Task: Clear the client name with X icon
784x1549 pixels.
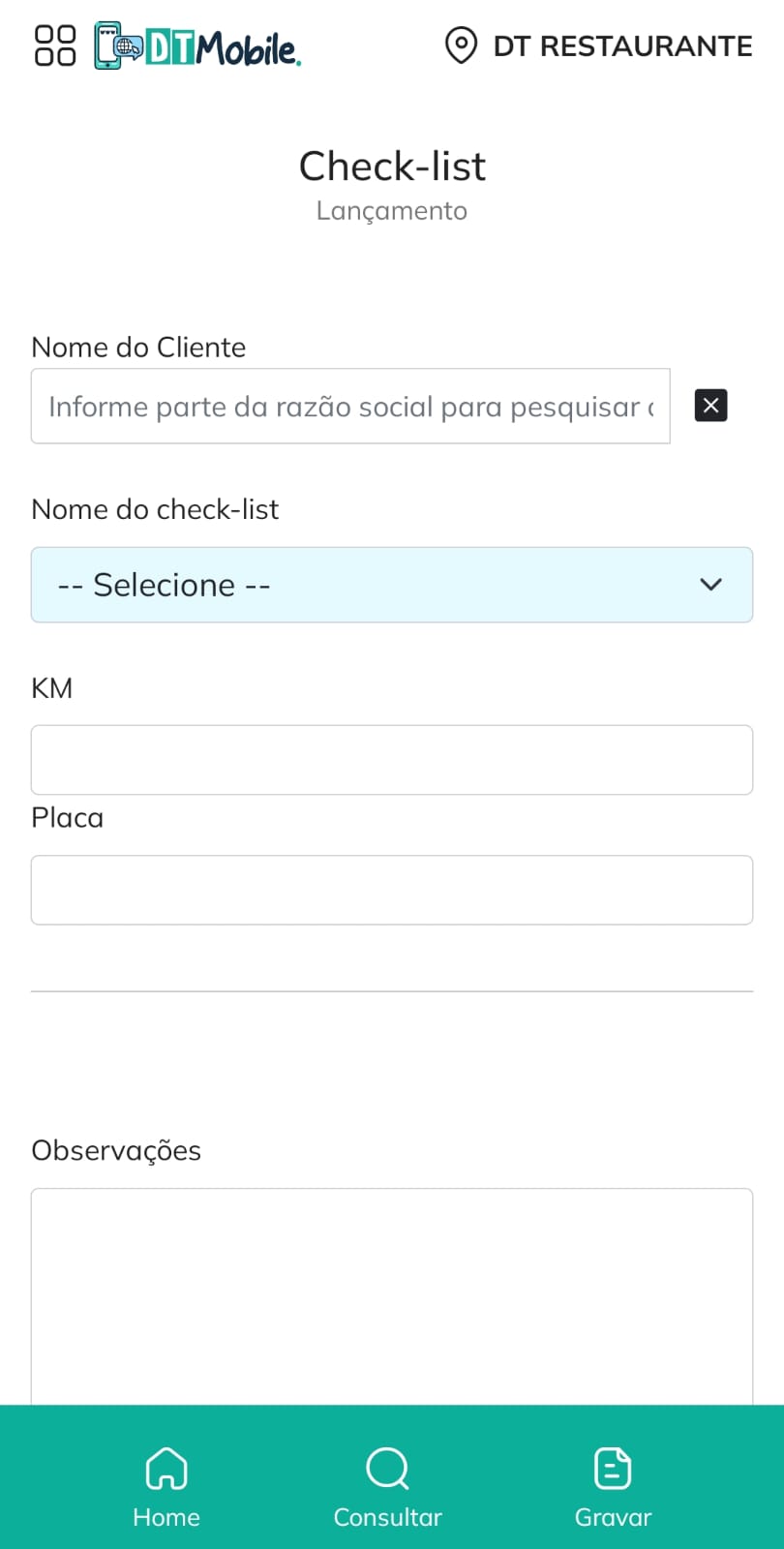Action: pyautogui.click(x=710, y=406)
